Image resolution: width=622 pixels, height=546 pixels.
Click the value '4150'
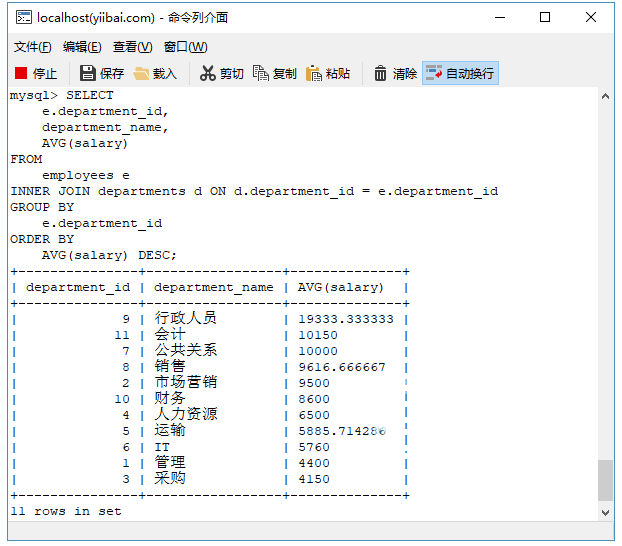[x=314, y=479]
